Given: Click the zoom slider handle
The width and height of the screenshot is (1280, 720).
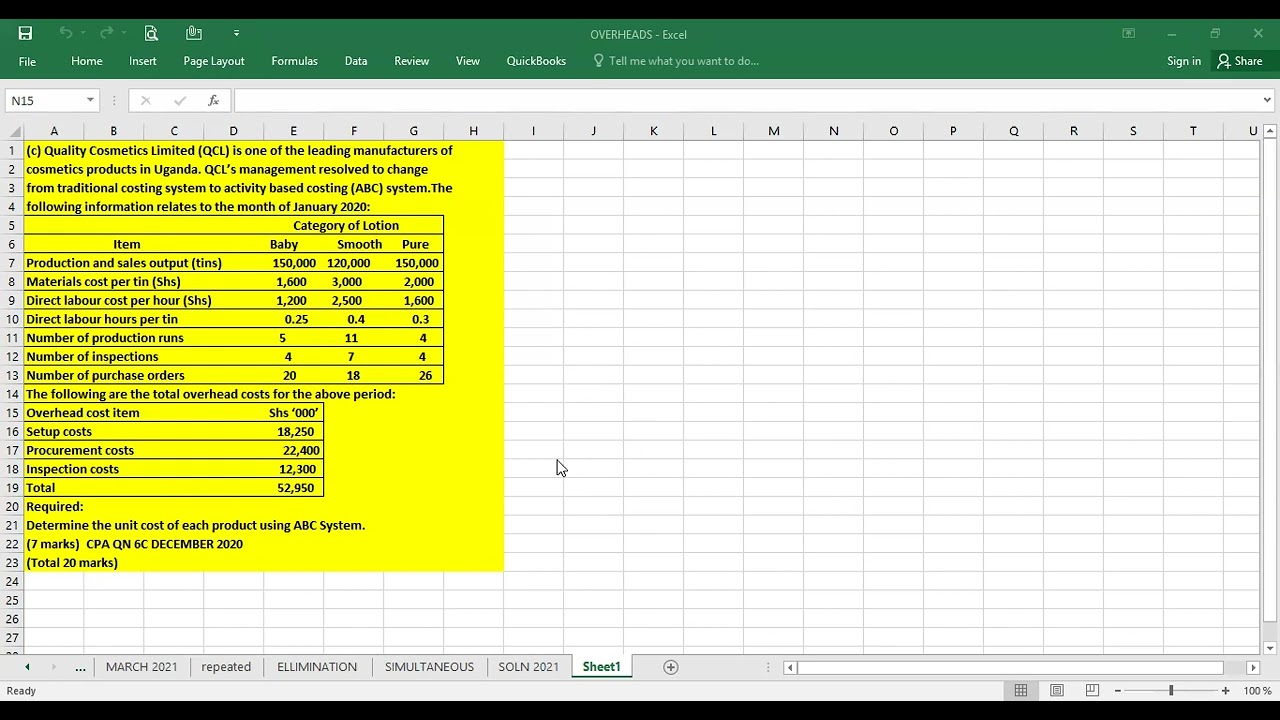Looking at the screenshot, I should pos(1171,690).
